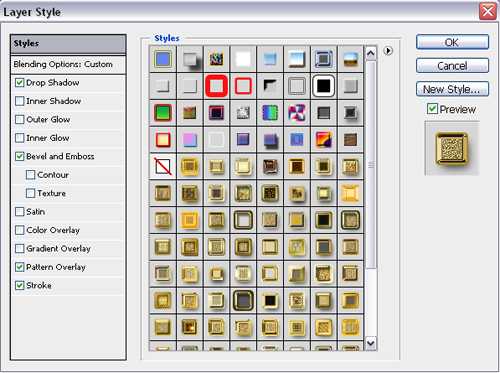Screen dimensions: 500x373
Task: Select the gray square with heavy drop shadow style
Action: [x=189, y=59]
